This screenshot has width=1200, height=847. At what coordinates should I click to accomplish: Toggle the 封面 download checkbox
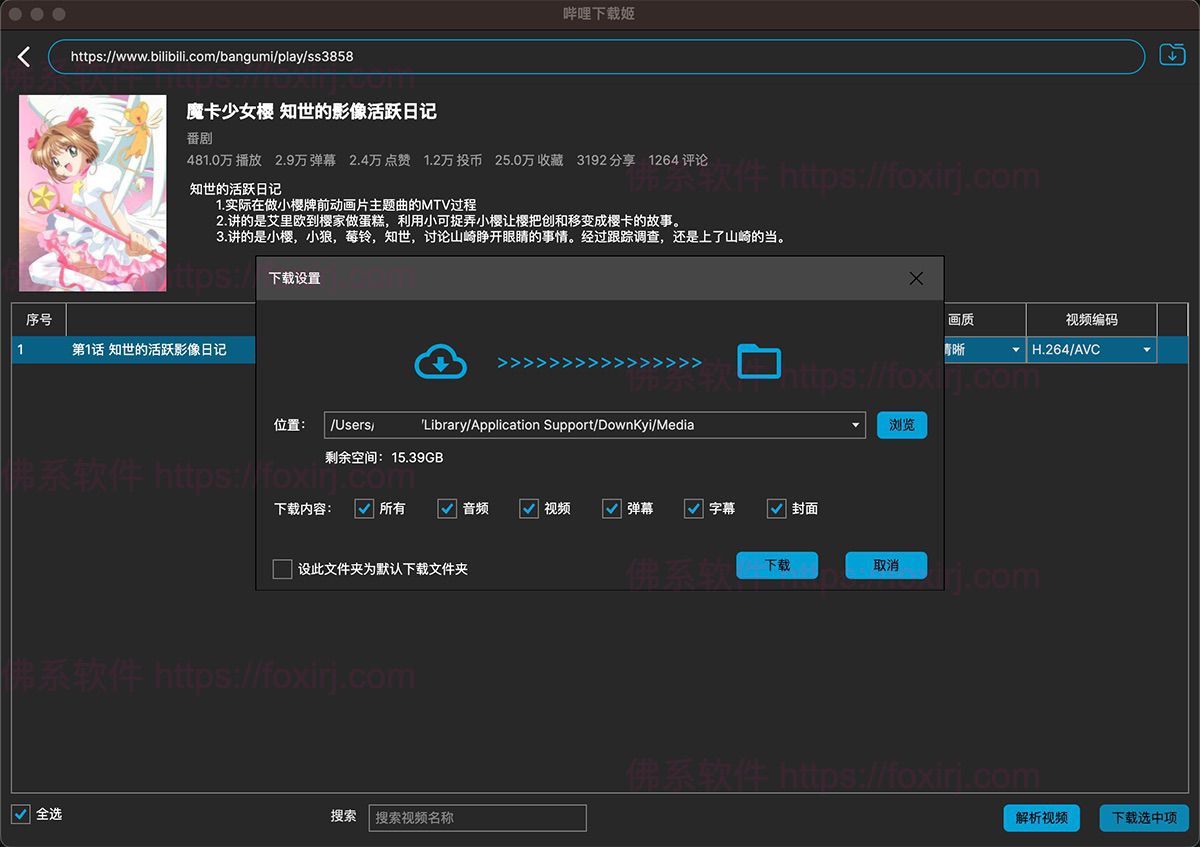point(777,508)
